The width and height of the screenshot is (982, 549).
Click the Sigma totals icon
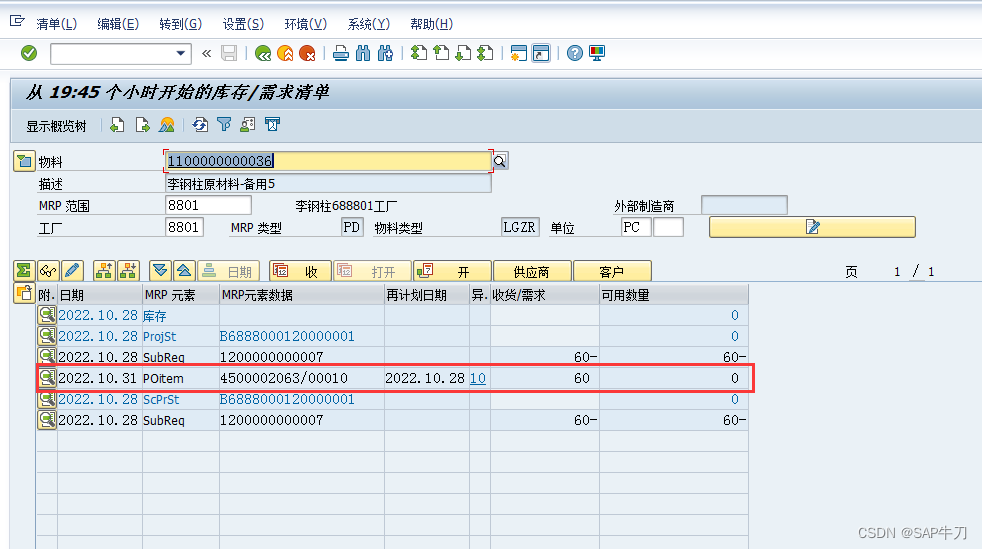click(x=24, y=271)
